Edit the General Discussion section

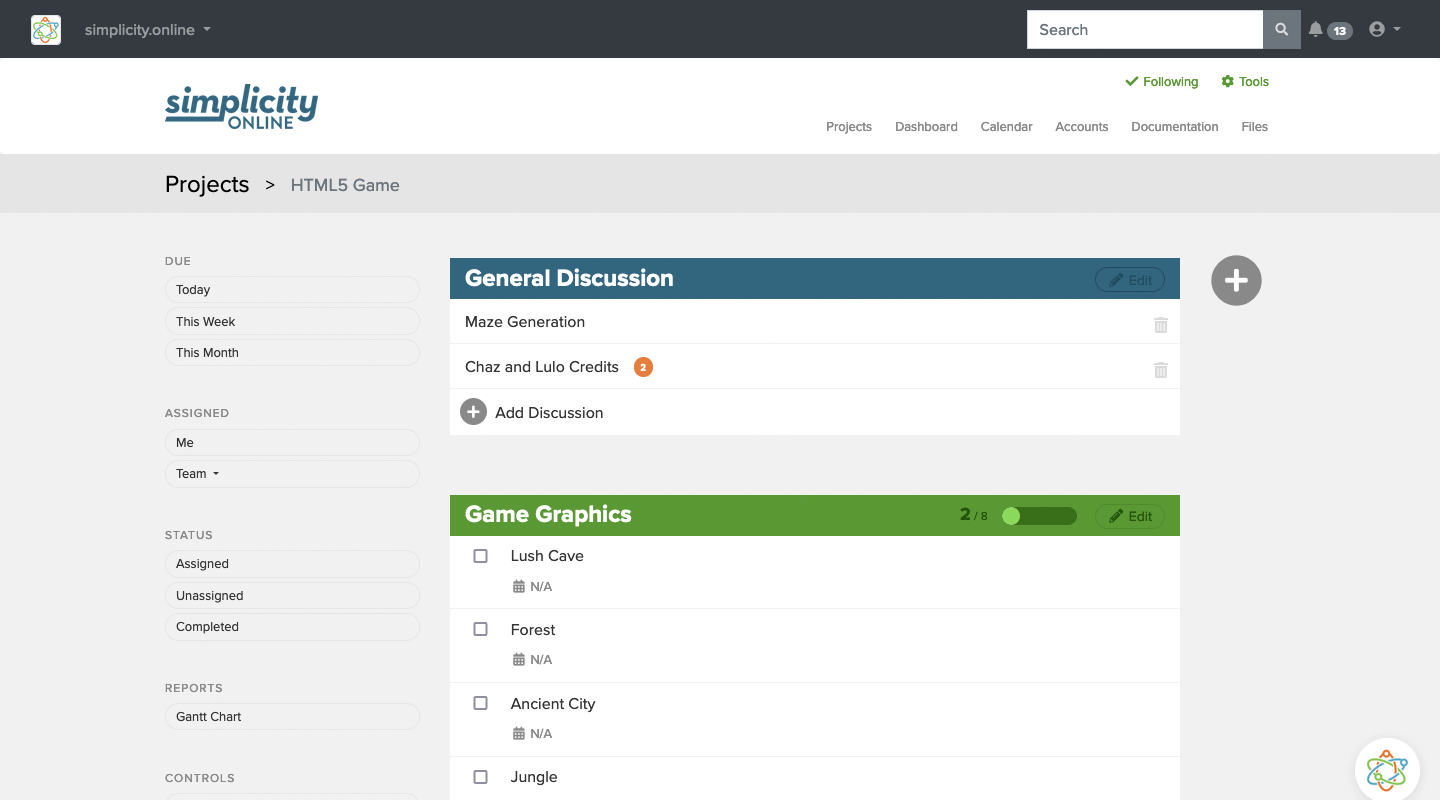click(x=1130, y=280)
